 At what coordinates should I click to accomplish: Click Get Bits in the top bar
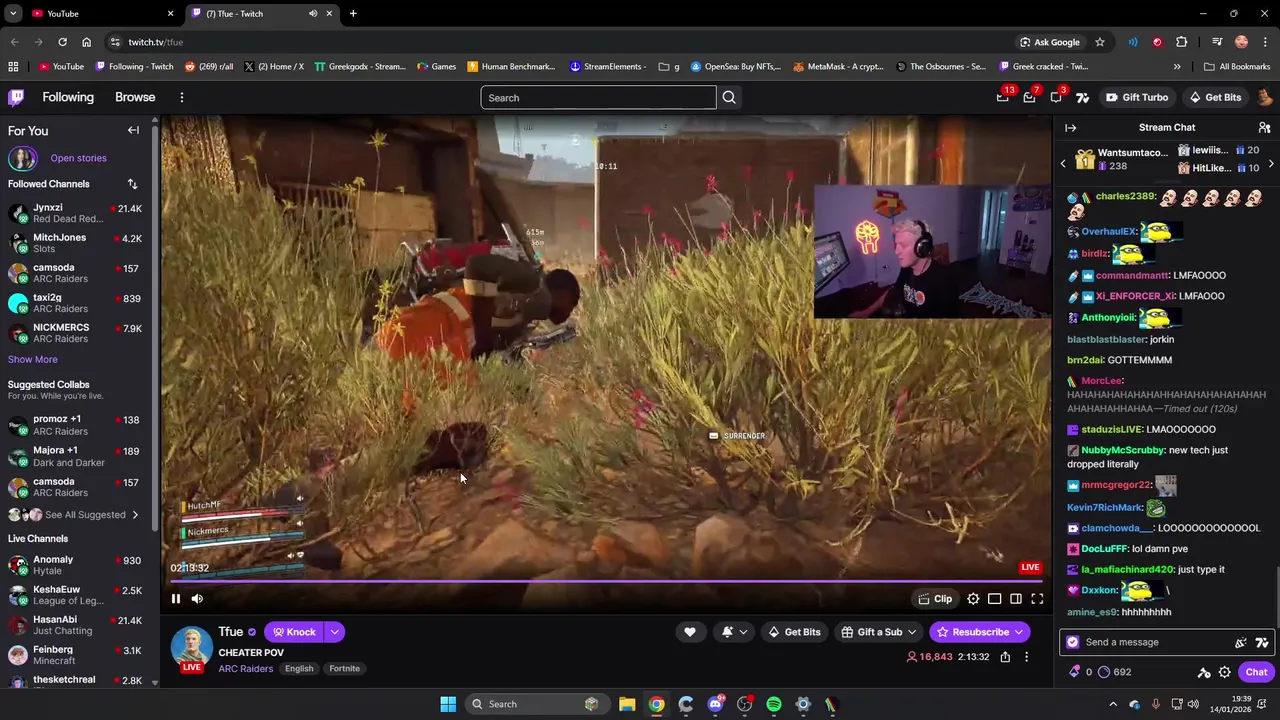click(1215, 97)
